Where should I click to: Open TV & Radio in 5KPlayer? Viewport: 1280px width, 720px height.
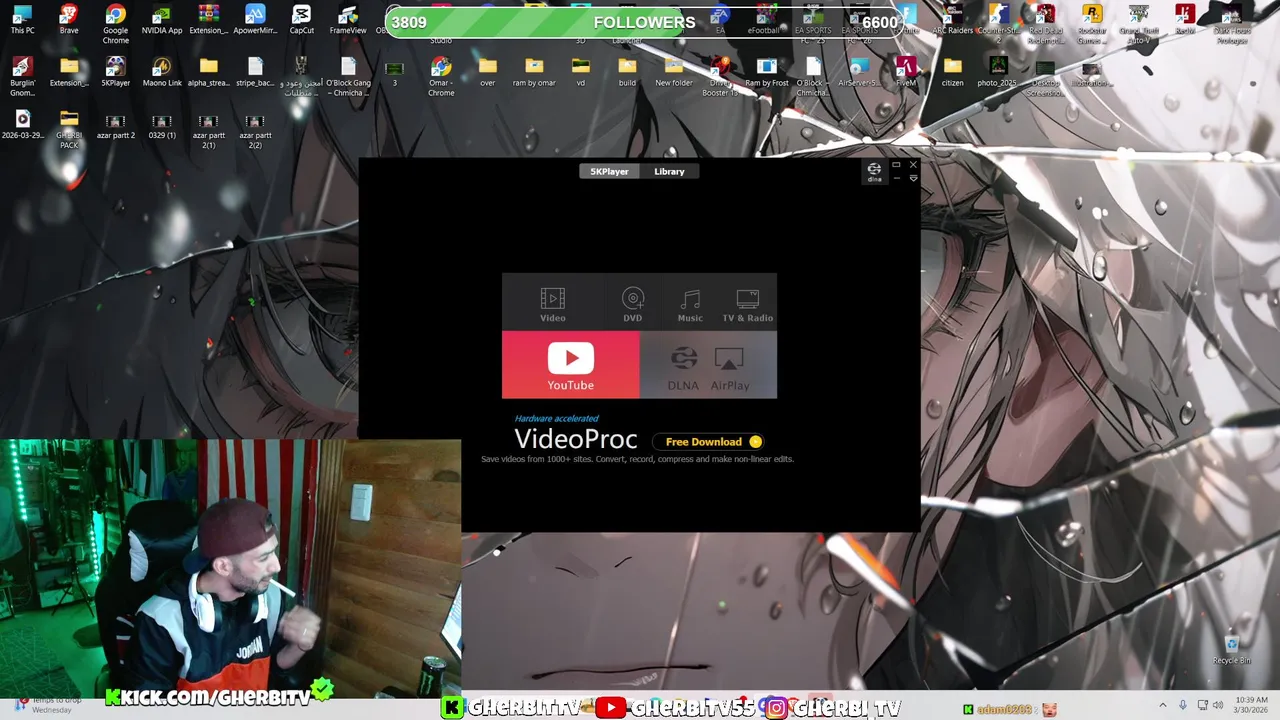click(747, 304)
